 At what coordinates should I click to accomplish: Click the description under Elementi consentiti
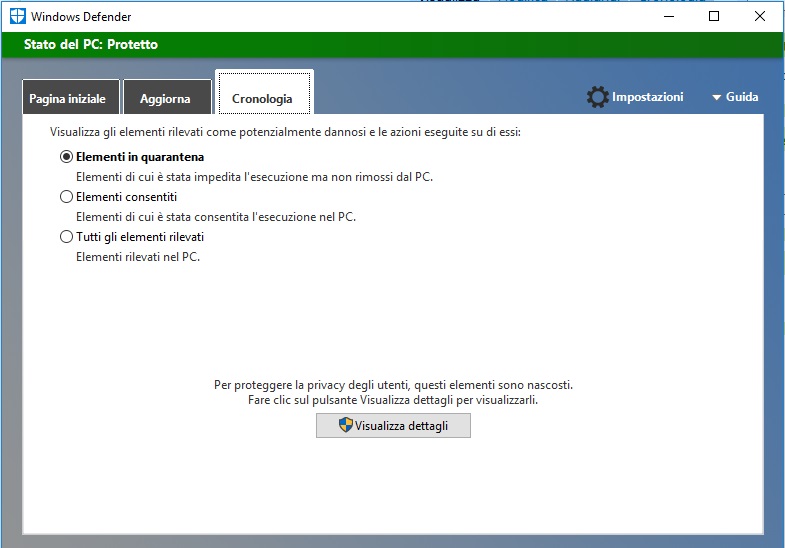click(x=216, y=217)
